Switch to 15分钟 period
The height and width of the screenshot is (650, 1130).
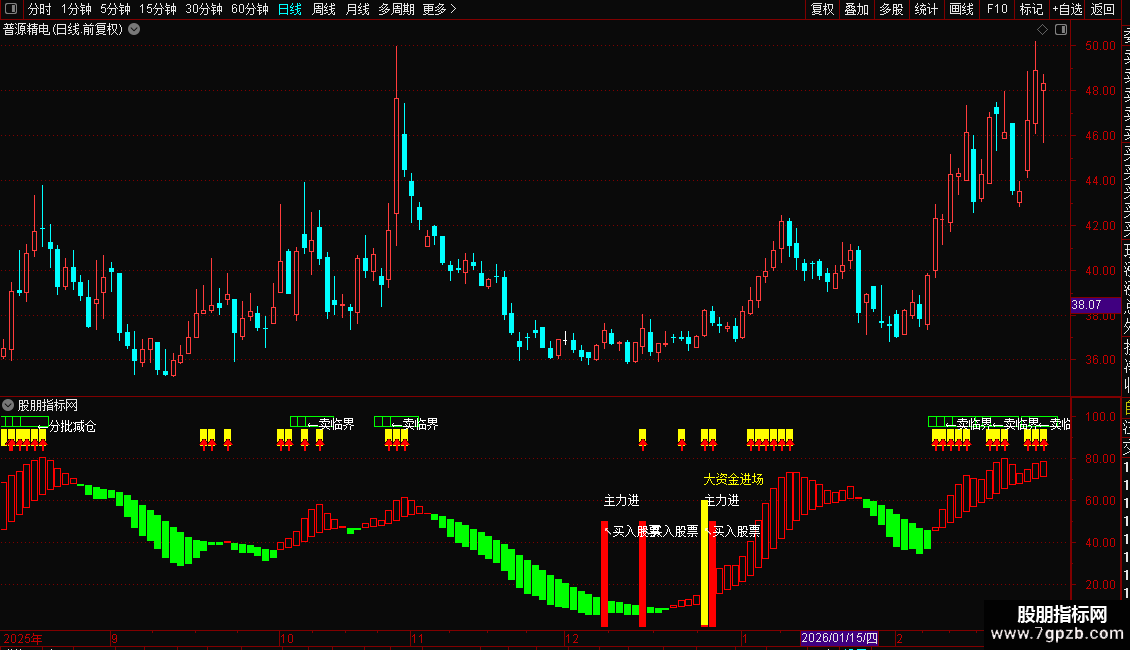pyautogui.click(x=158, y=9)
